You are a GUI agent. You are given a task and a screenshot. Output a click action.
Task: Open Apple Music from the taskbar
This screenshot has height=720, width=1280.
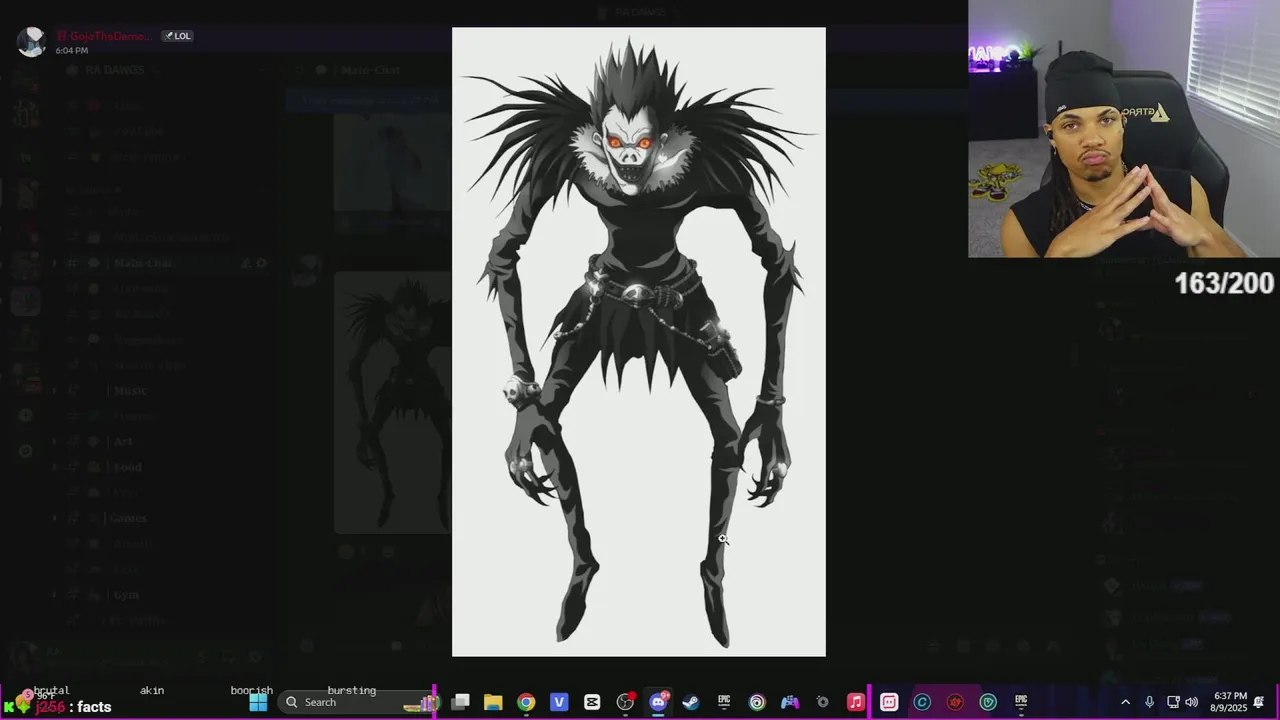coord(856,702)
